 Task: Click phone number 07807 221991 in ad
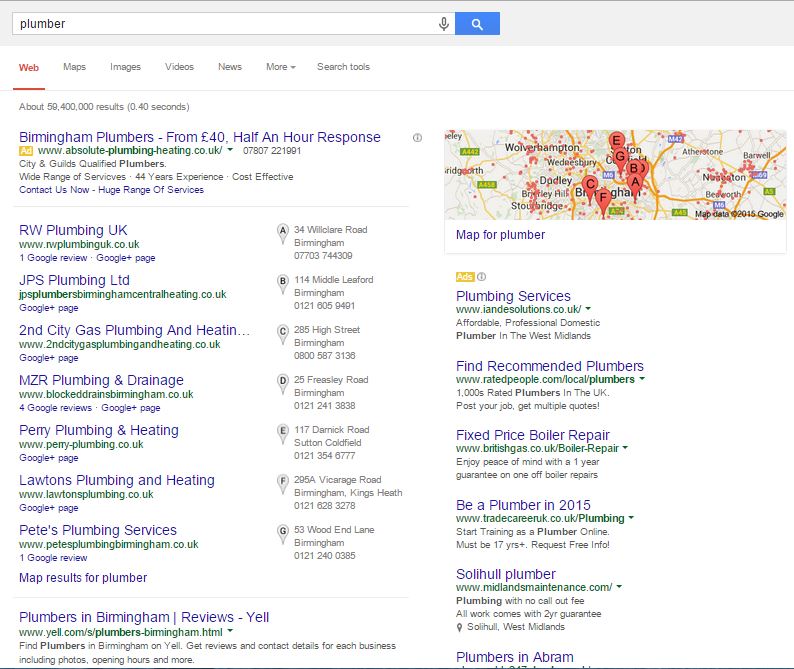pyautogui.click(x=272, y=150)
